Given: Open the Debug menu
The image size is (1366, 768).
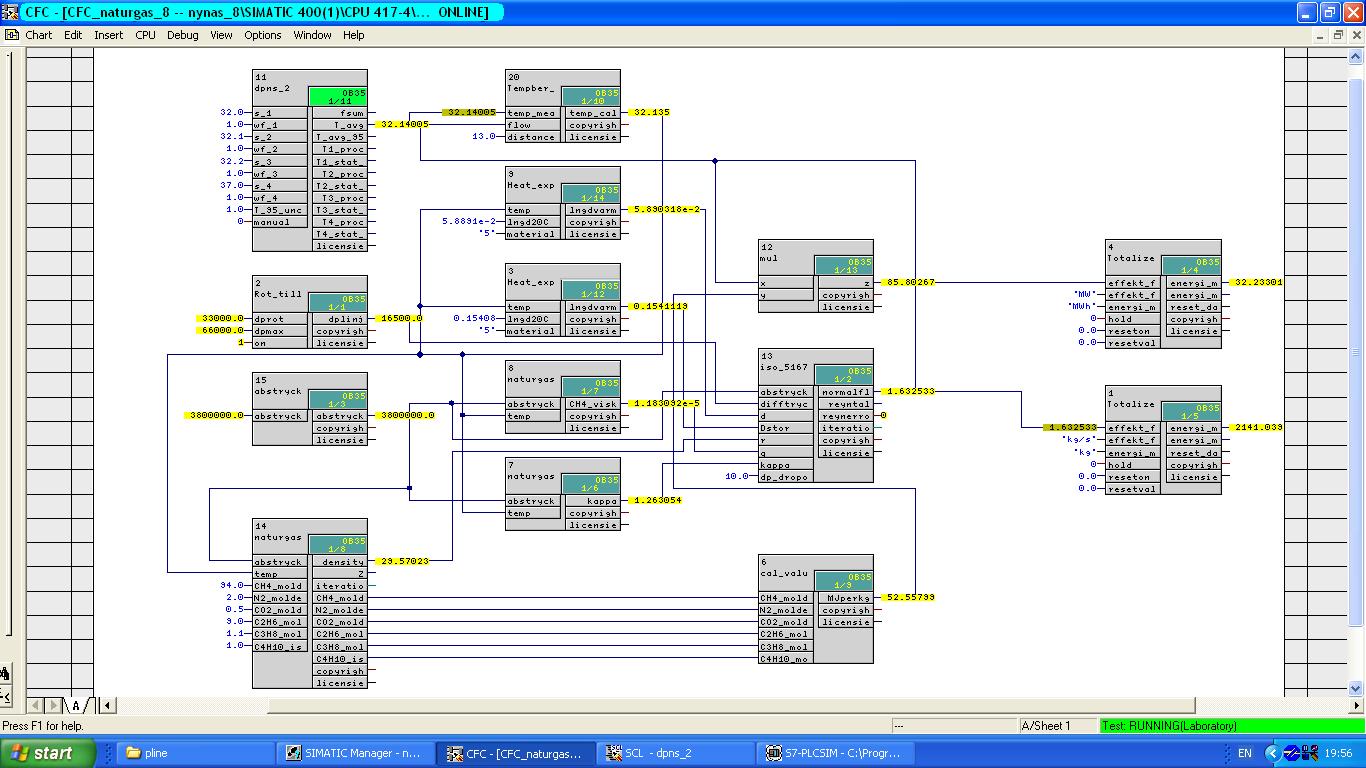Looking at the screenshot, I should coord(182,35).
